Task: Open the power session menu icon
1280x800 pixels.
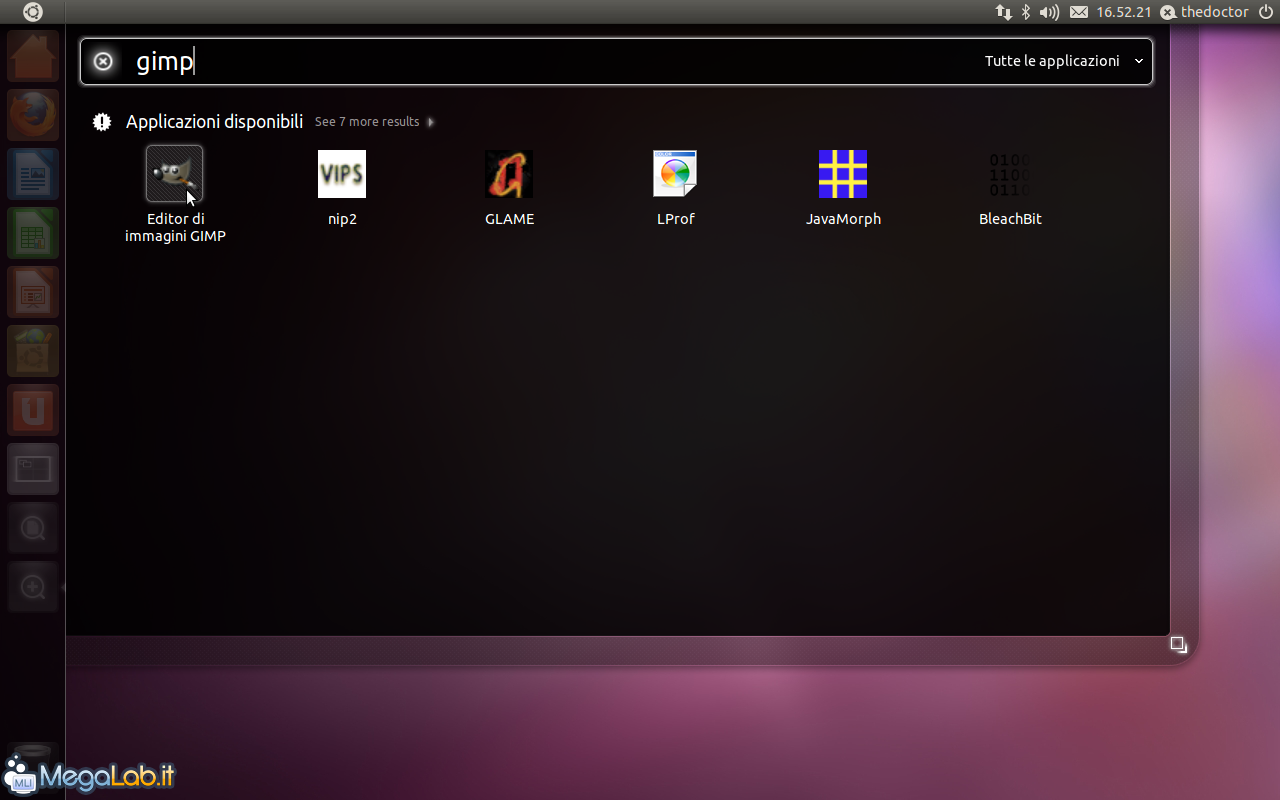Action: (x=1265, y=12)
